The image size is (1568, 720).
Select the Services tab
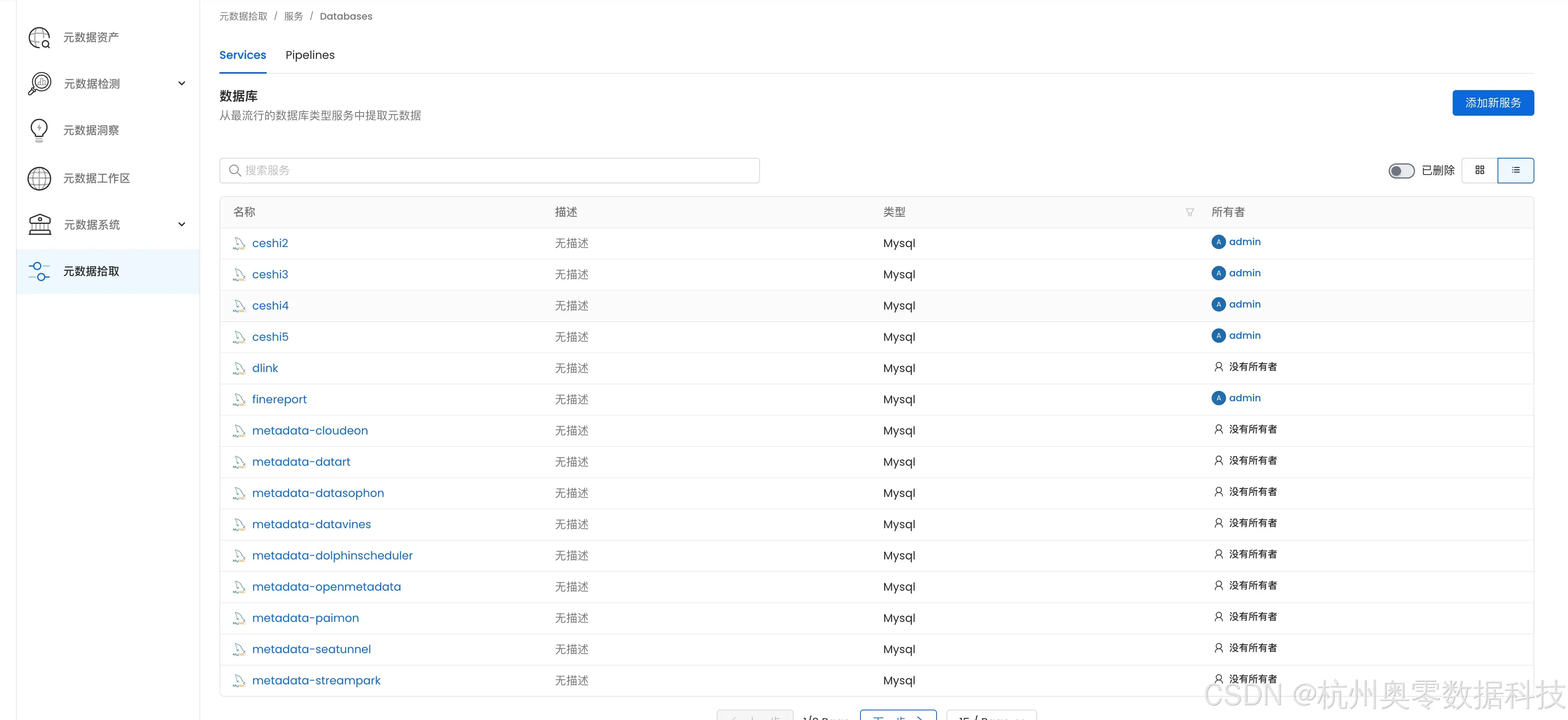click(242, 55)
